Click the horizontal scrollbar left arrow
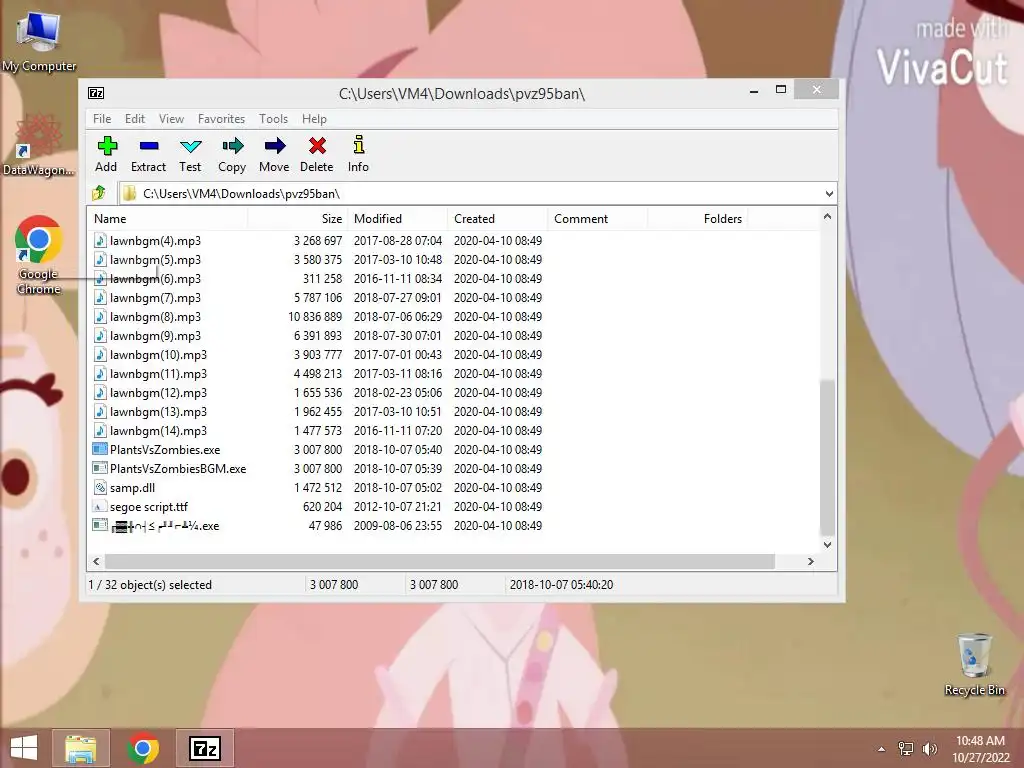This screenshot has height=768, width=1024. (x=97, y=561)
